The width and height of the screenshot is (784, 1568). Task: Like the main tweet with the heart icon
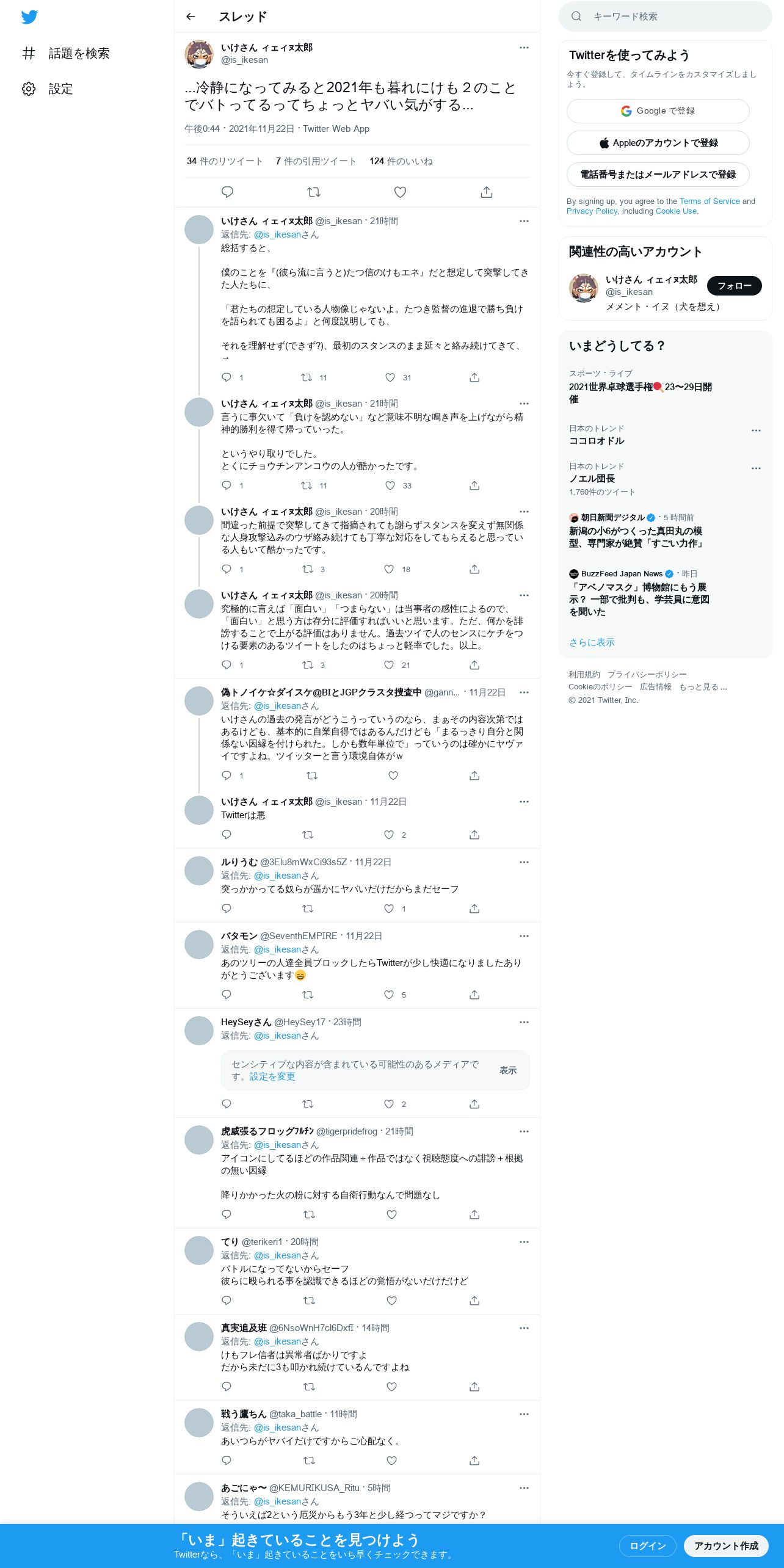click(x=400, y=192)
